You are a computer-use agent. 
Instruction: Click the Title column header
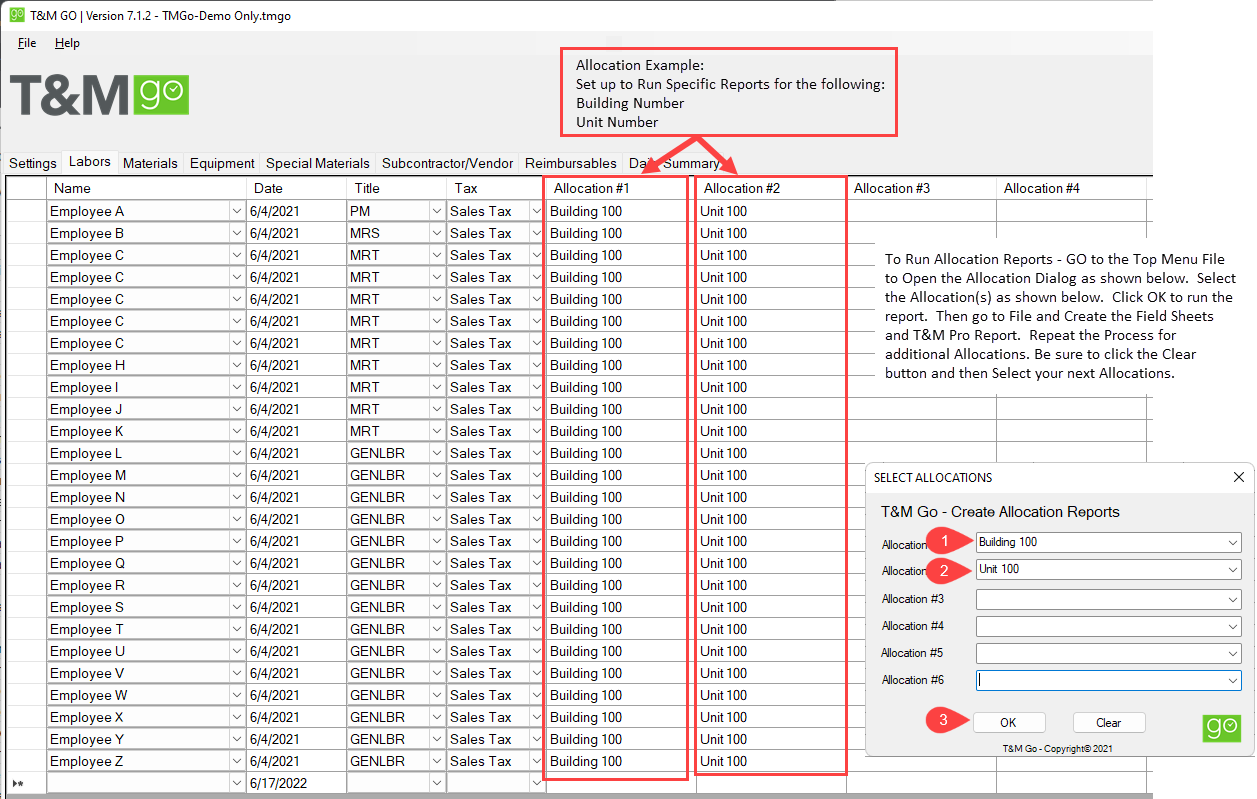click(x=396, y=188)
